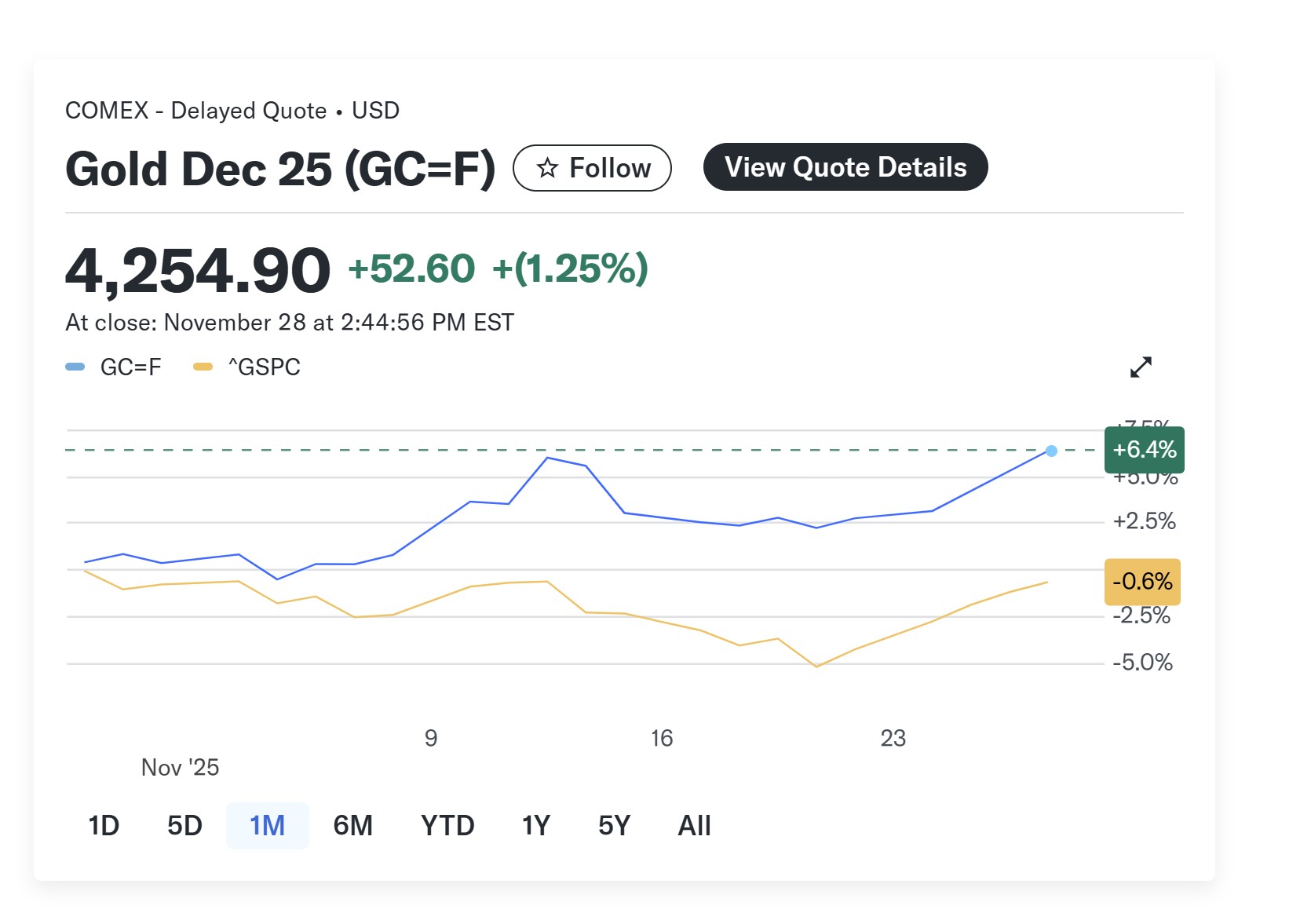The width and height of the screenshot is (1311, 924).
Task: Click the yellow -0.6% price badge
Action: click(x=1142, y=582)
